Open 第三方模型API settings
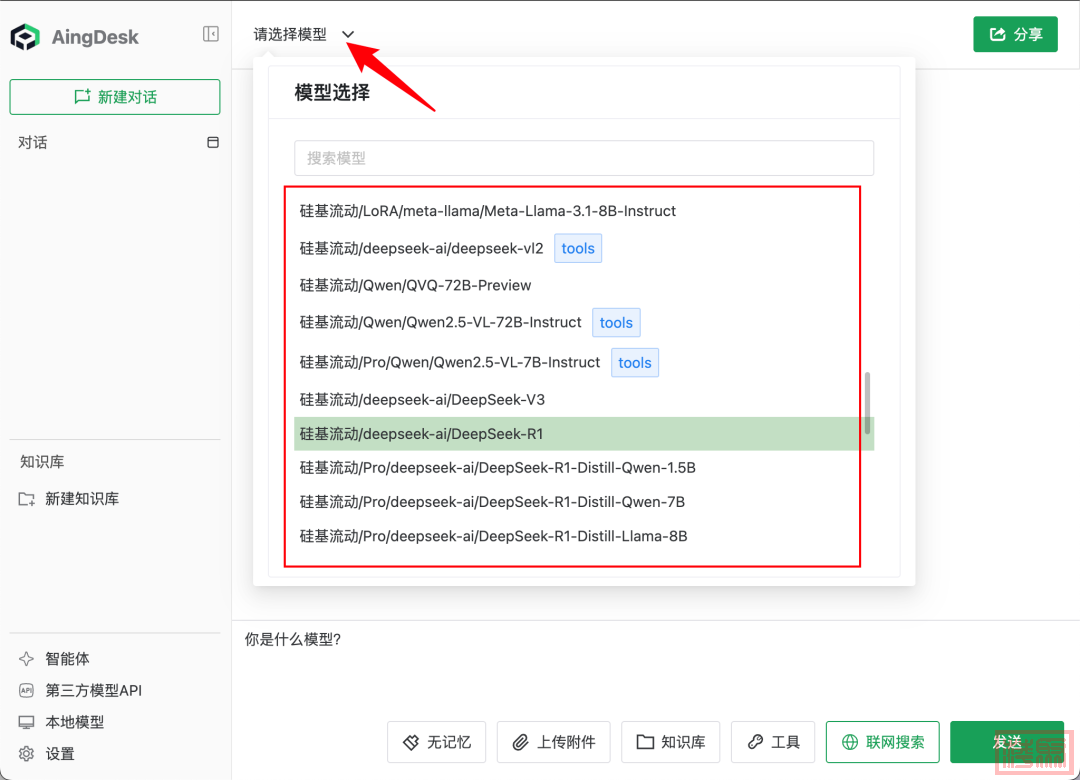The width and height of the screenshot is (1080, 780). pyautogui.click(x=94, y=690)
